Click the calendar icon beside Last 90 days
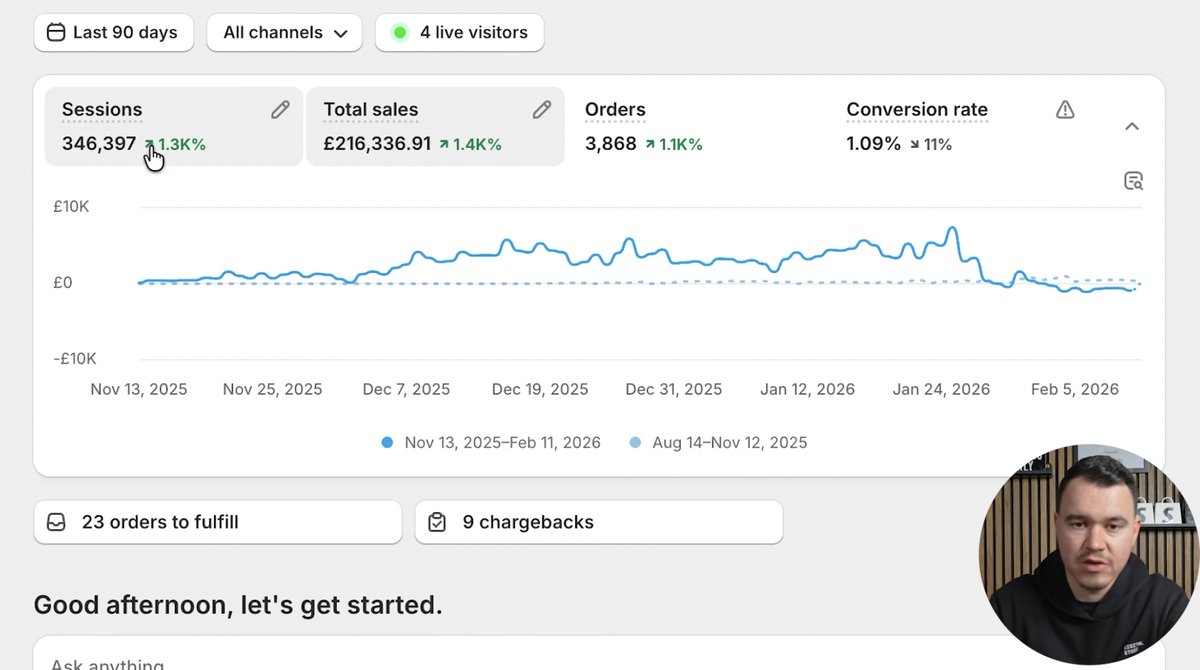The height and width of the screenshot is (670, 1200). pyautogui.click(x=57, y=33)
